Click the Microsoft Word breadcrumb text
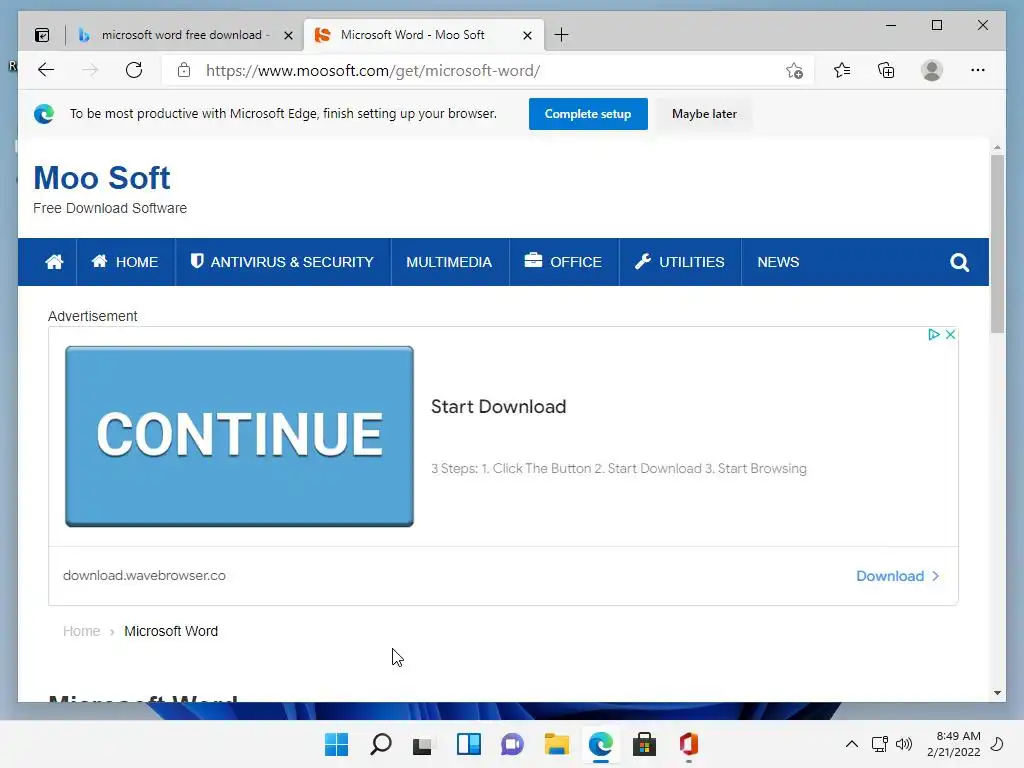Viewport: 1024px width, 768px height. point(171,631)
